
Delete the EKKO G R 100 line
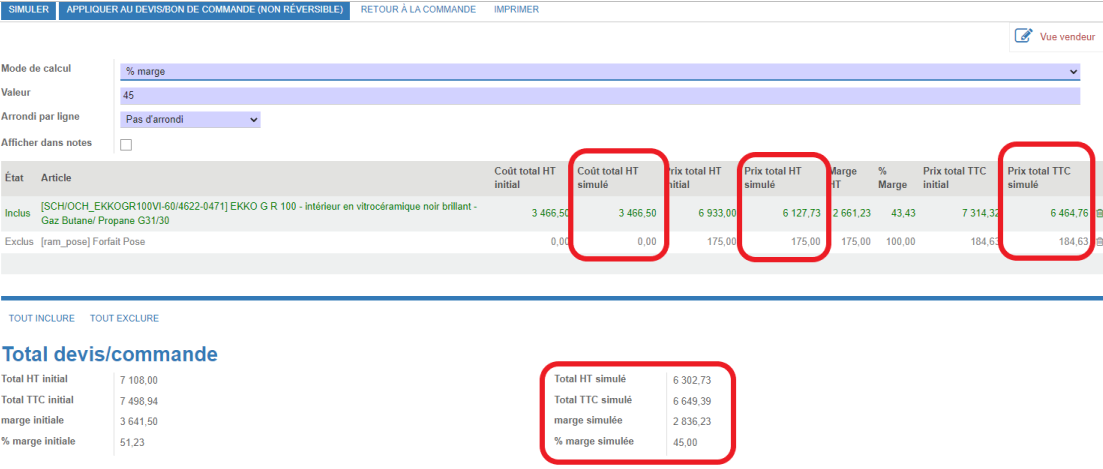pos(1099,214)
